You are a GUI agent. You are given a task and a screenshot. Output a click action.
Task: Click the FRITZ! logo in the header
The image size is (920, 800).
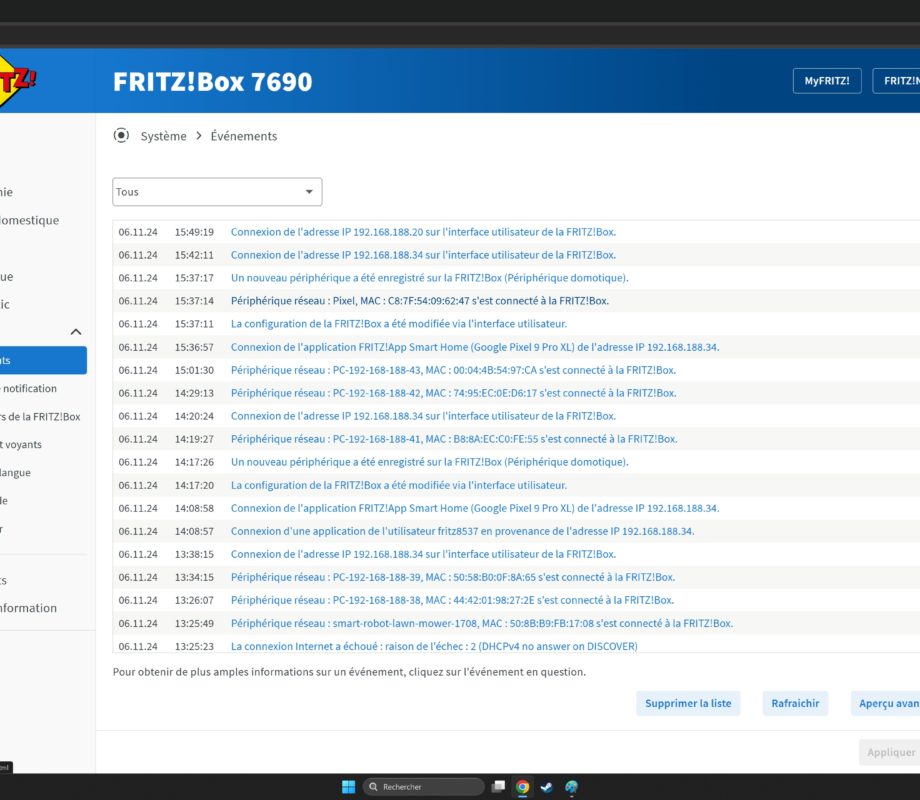point(16,81)
